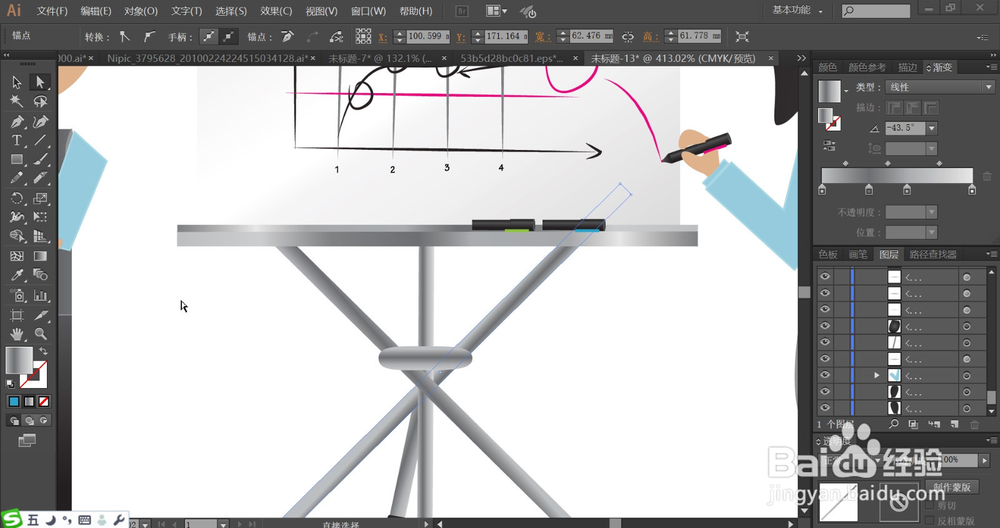Toggle show handles for selected anchor points
The image size is (1000, 528).
coord(209,37)
